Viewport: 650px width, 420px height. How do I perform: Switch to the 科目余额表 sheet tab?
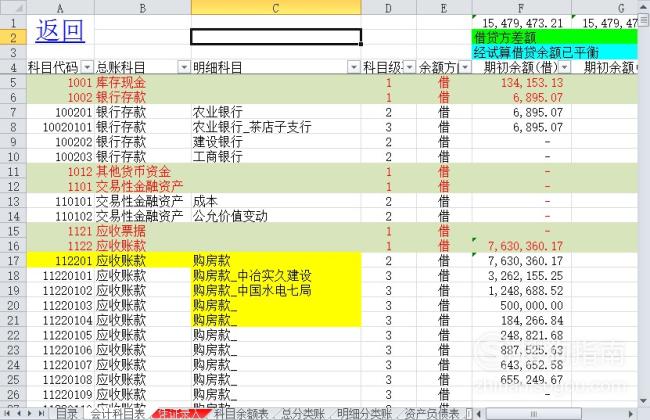pos(241,413)
